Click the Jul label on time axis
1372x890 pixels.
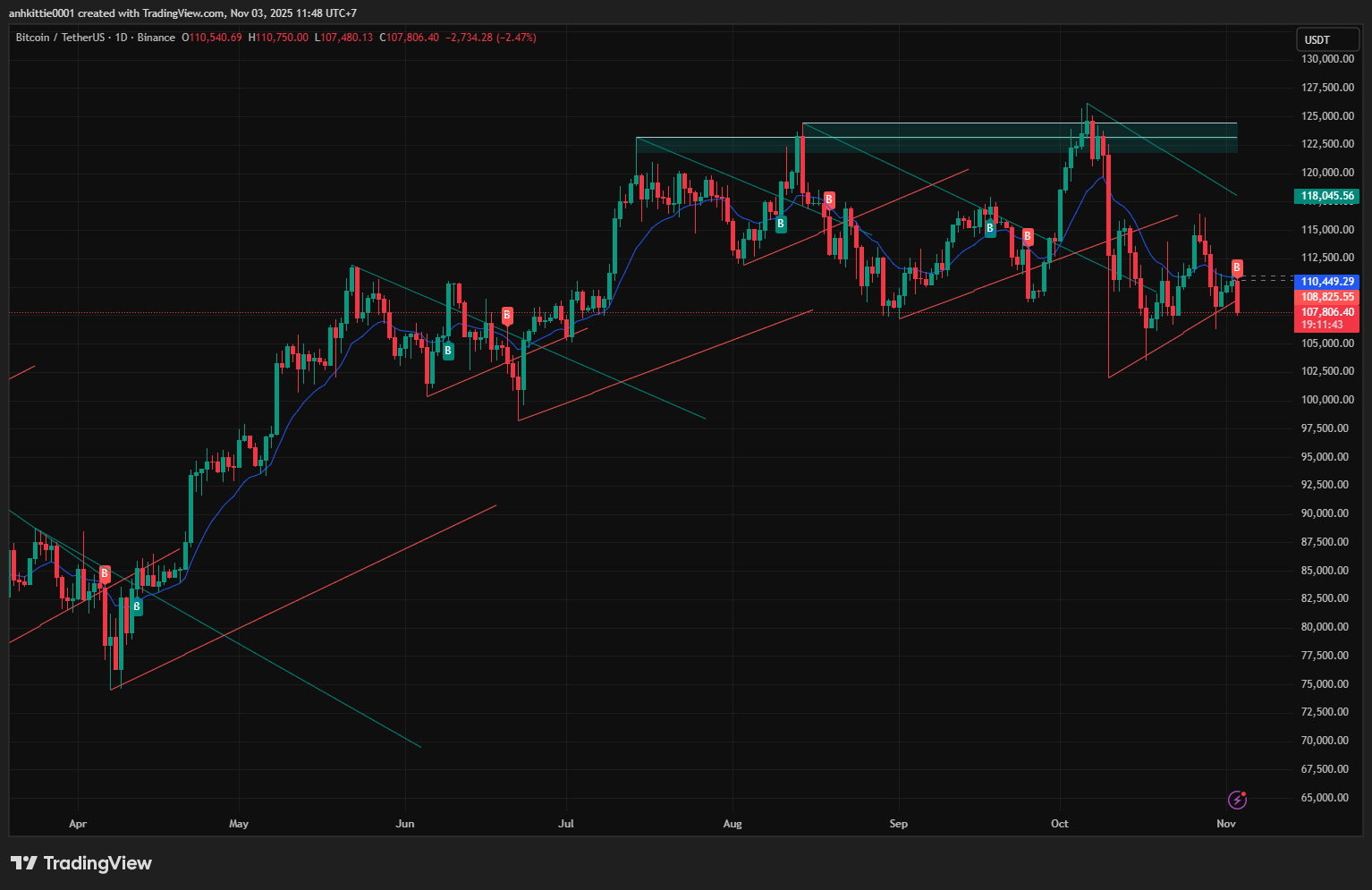tap(565, 824)
